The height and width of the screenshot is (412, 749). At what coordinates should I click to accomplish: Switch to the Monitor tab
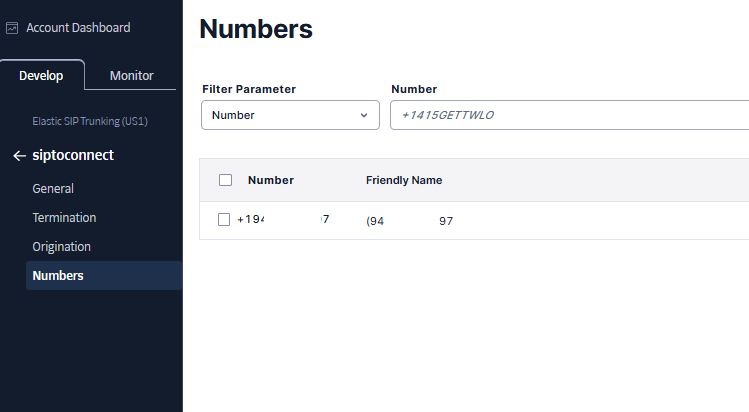point(131,75)
